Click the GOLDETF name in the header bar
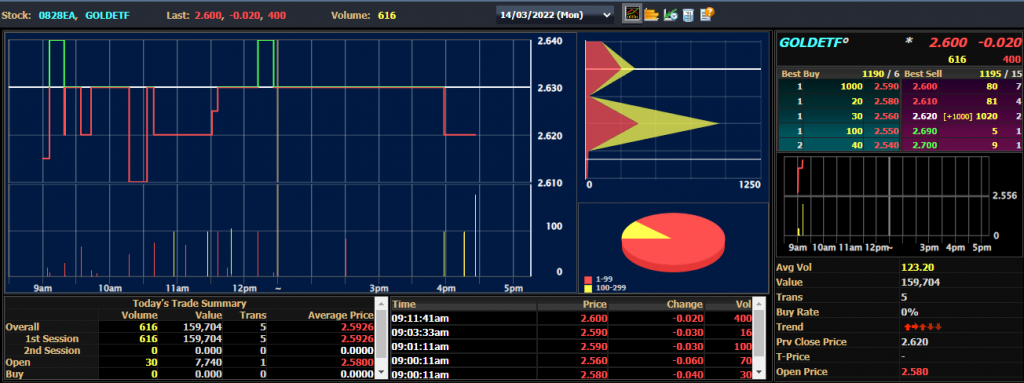This screenshot has height=383, width=1024. point(108,15)
